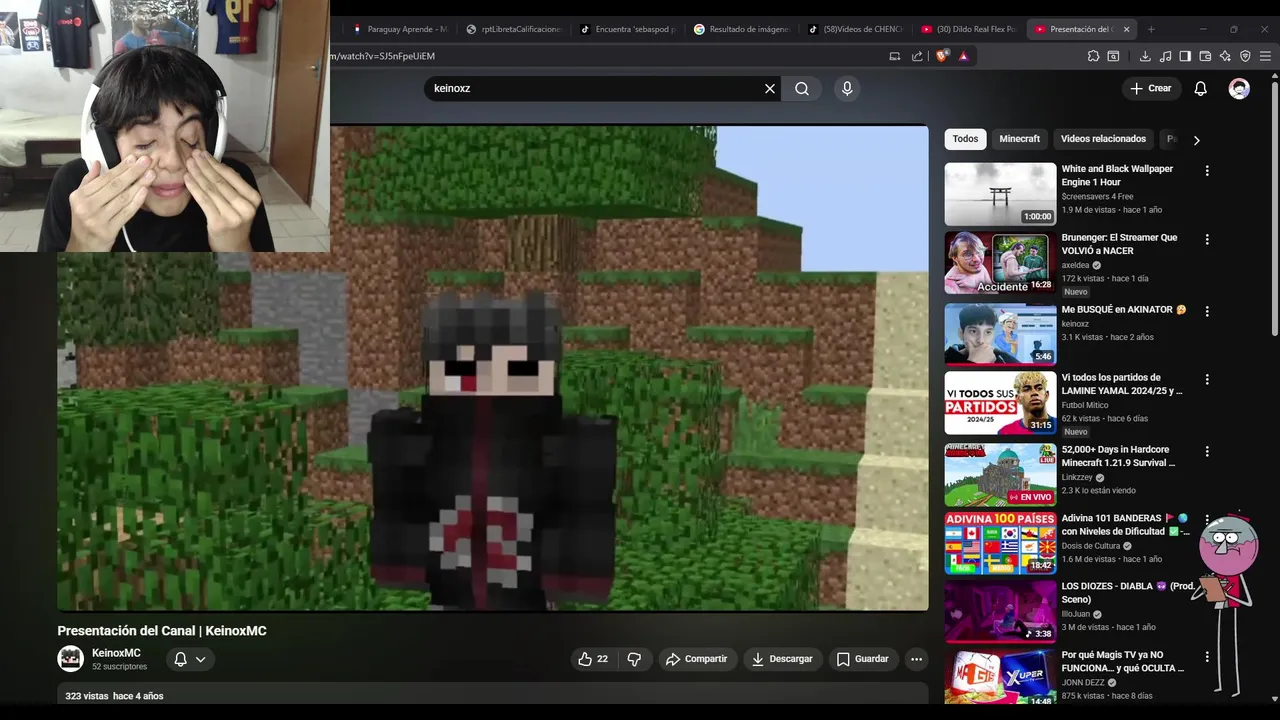The image size is (1280, 720).
Task: Expand the notification preference chevron for KeinoxMC
Action: pos(201,659)
